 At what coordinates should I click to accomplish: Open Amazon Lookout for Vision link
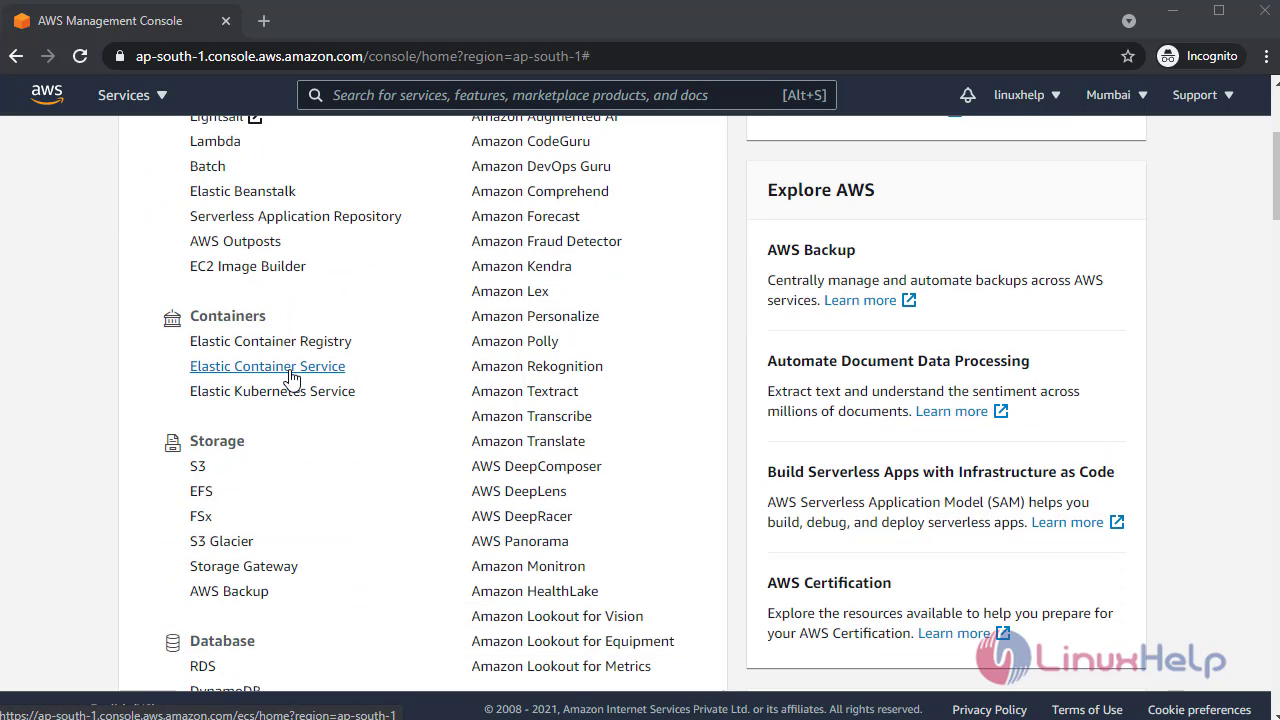(x=557, y=616)
